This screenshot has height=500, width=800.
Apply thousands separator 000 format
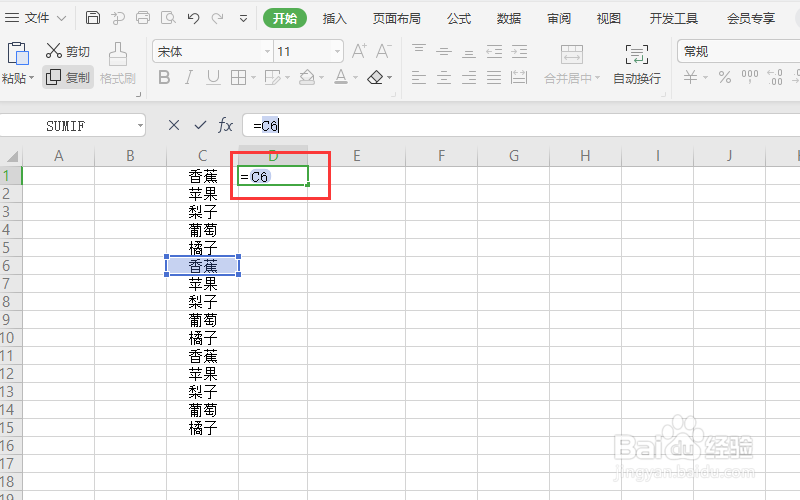(749, 78)
